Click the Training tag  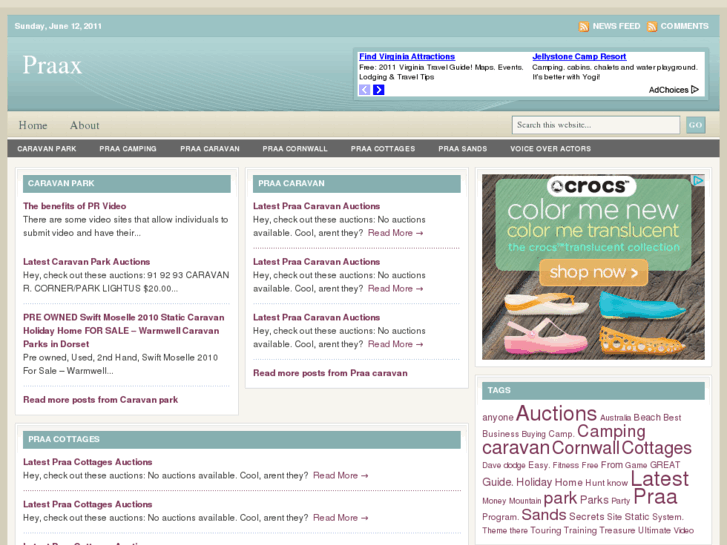[580, 531]
